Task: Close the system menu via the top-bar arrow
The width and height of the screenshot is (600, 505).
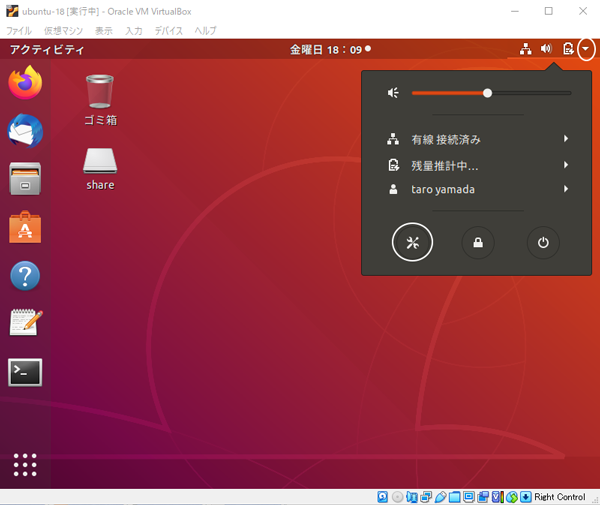Action: (x=585, y=49)
